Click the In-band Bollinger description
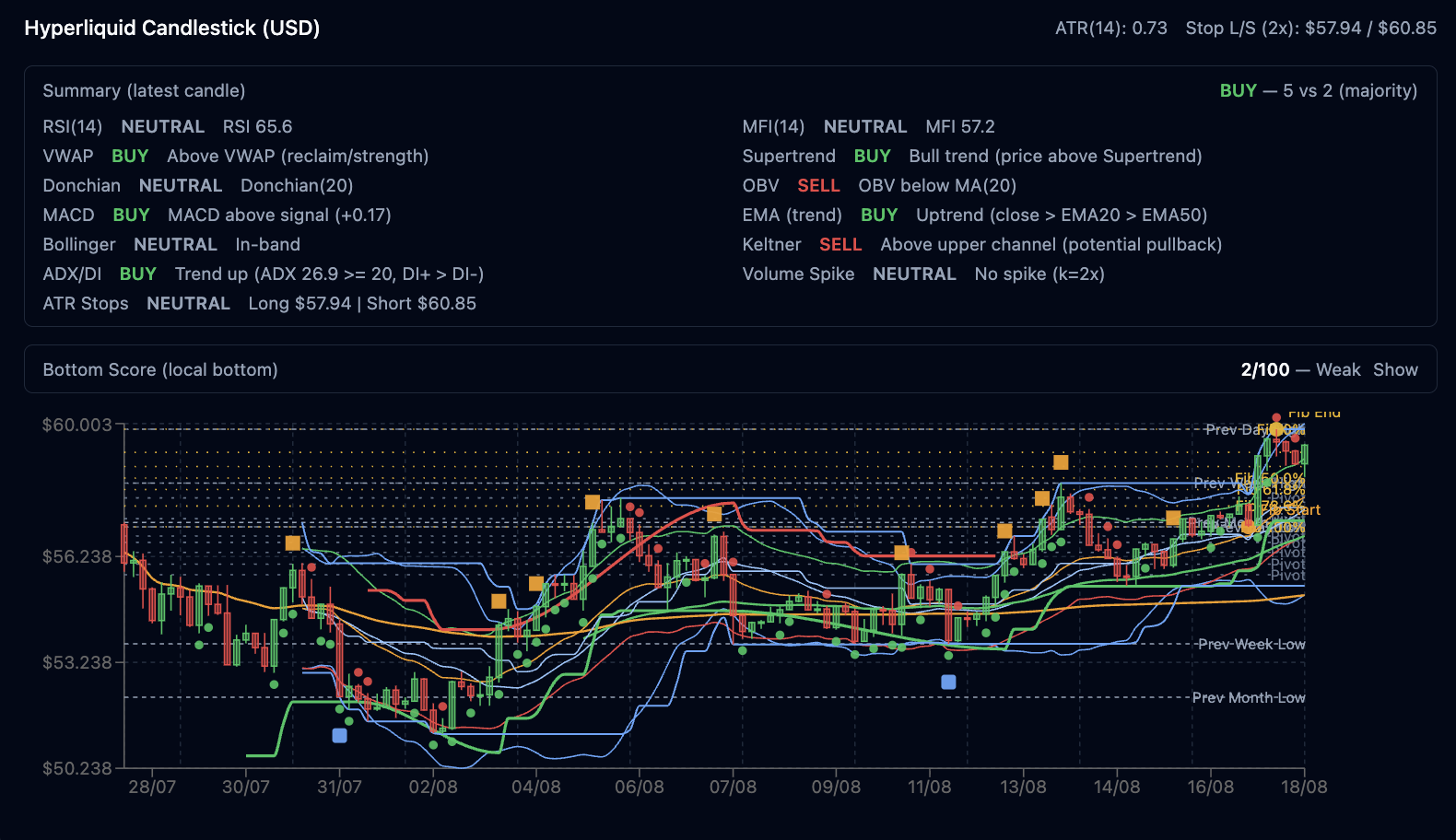This screenshot has height=840, width=1456. click(x=267, y=244)
